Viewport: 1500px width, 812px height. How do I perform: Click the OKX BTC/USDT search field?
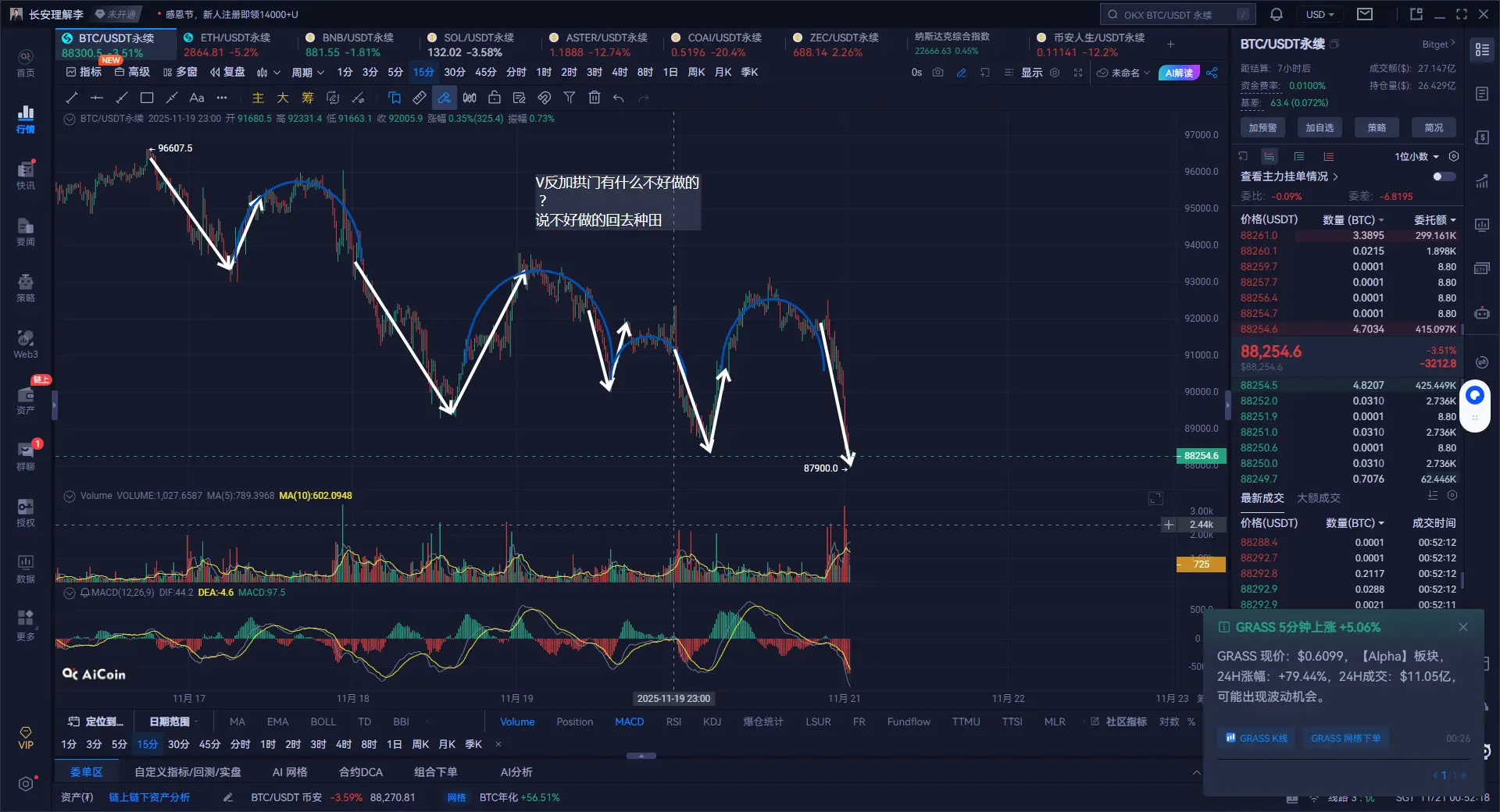point(1178,14)
